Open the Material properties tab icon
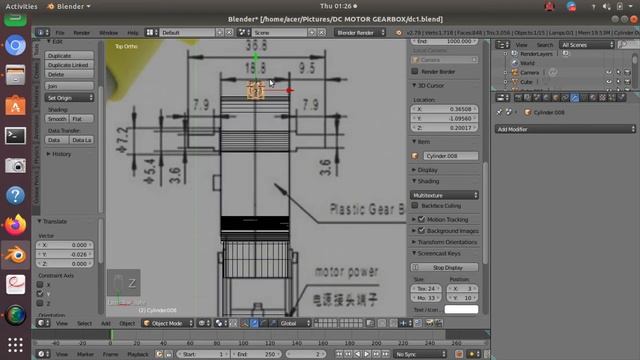 (593, 98)
